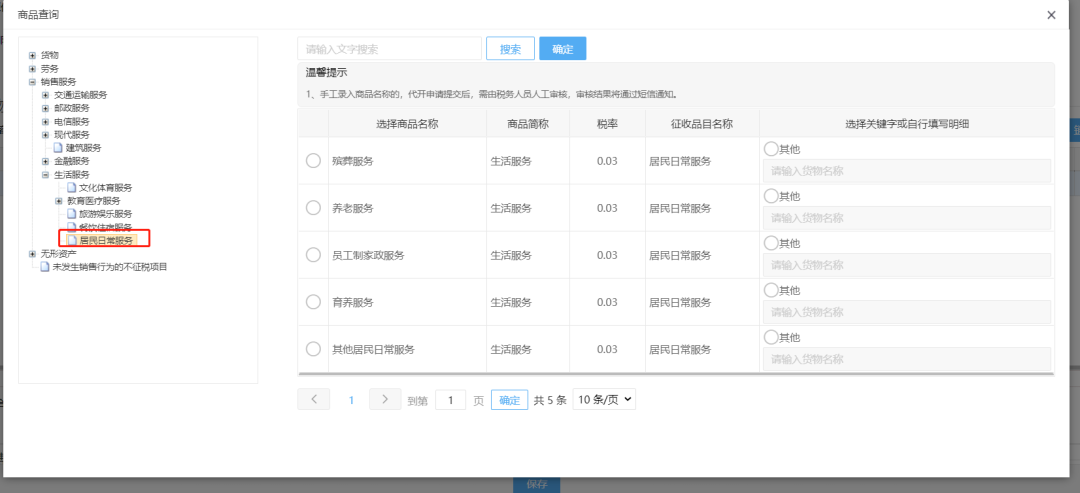Click the 保存 button on the background page
Viewport: 1080px width, 493px height.
pyautogui.click(x=537, y=484)
